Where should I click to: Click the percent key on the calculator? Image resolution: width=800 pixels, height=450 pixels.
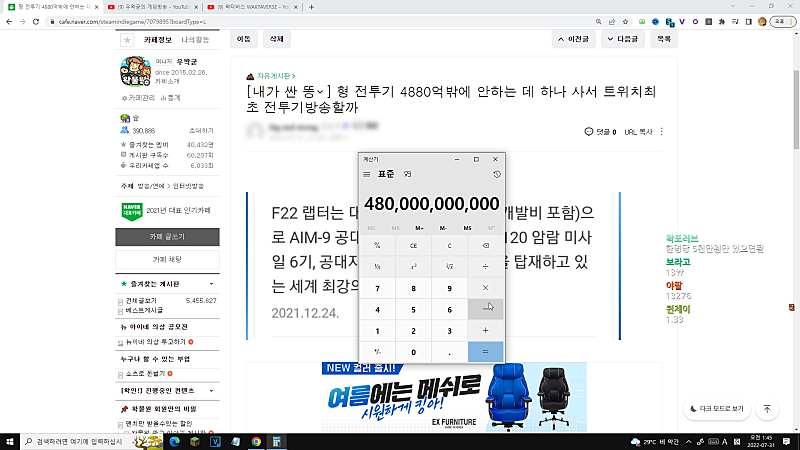tap(378, 245)
